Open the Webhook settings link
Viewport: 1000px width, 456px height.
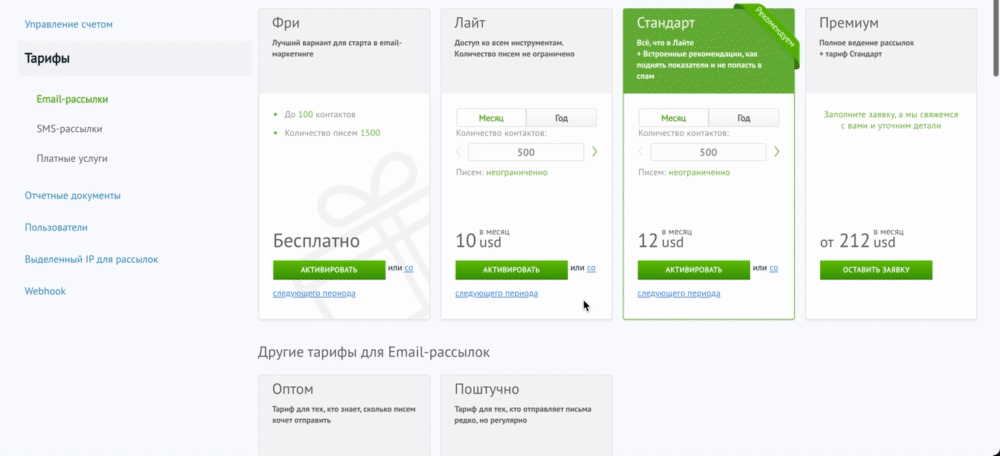coord(45,291)
